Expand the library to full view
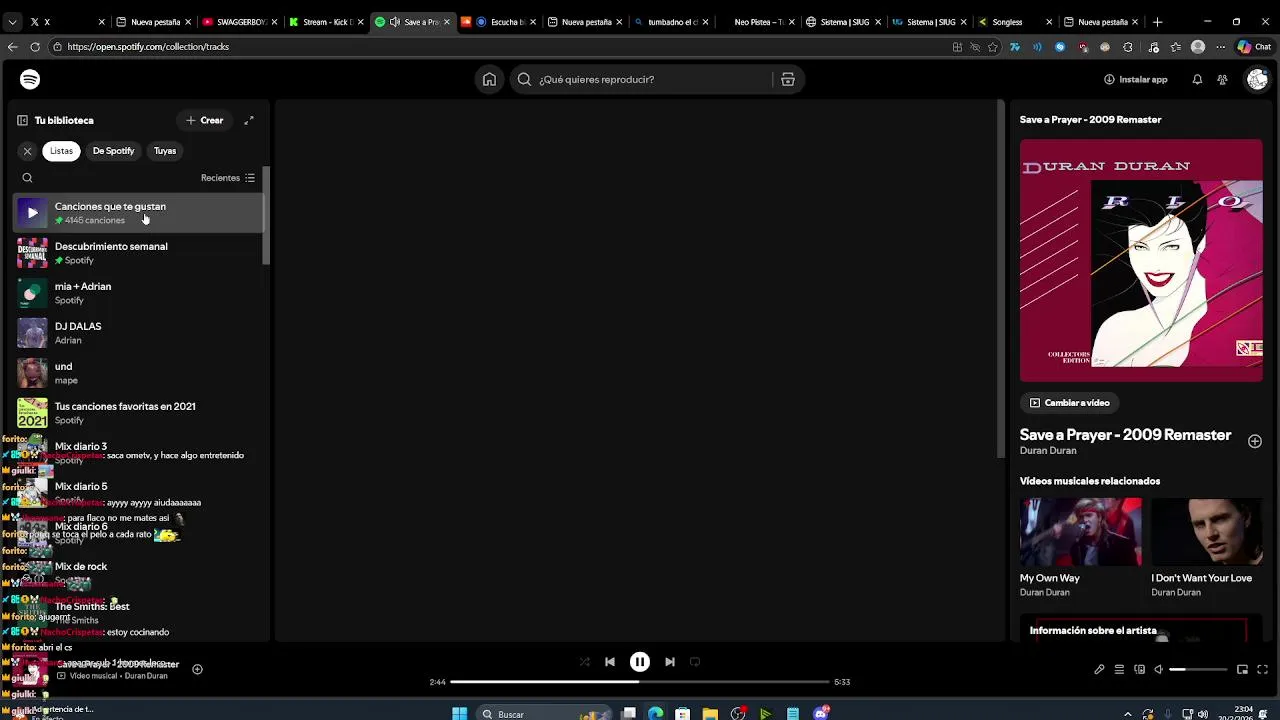The image size is (1280, 720). (249, 120)
